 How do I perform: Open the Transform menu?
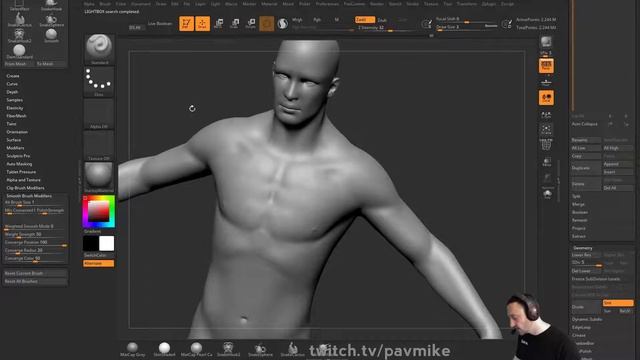coord(467,4)
